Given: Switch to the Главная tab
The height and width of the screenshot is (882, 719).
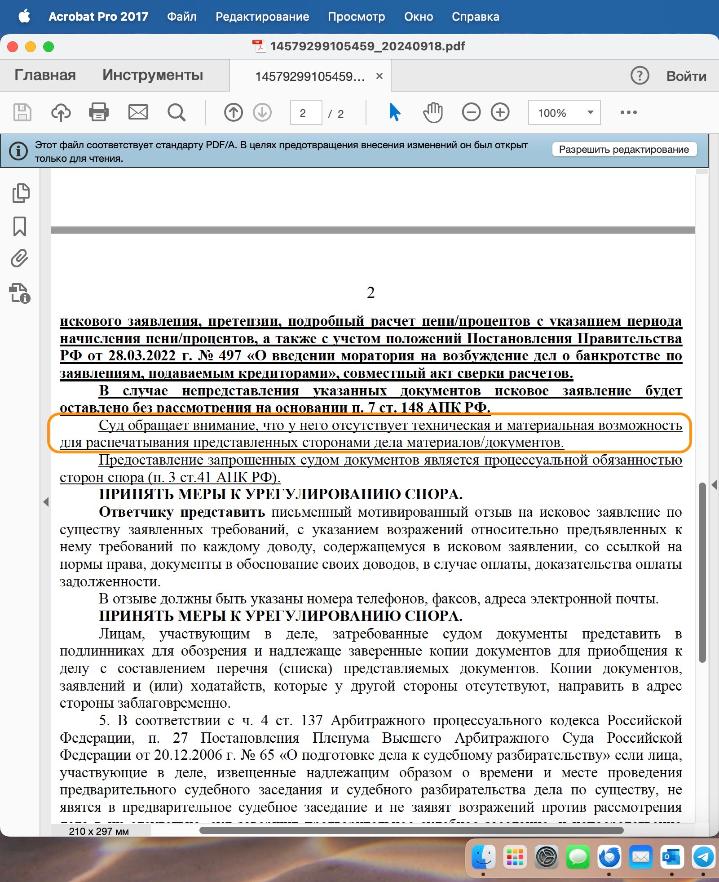Looking at the screenshot, I should pyautogui.click(x=45, y=75).
